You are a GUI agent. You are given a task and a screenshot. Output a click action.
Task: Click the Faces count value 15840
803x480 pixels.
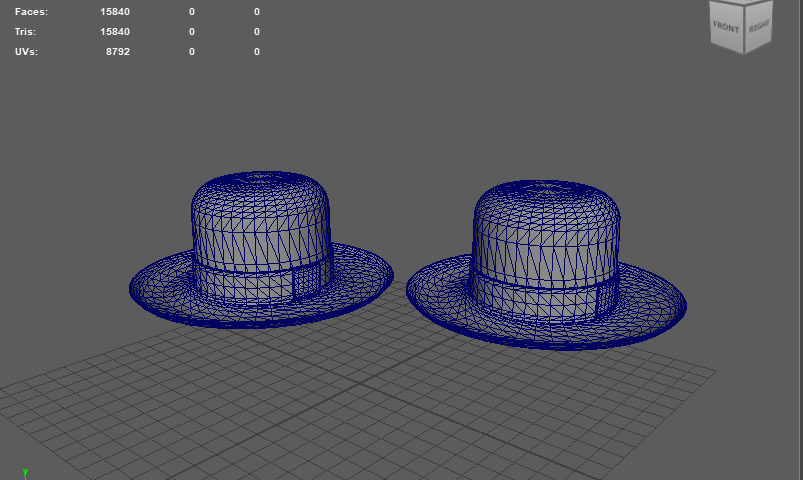tap(115, 11)
